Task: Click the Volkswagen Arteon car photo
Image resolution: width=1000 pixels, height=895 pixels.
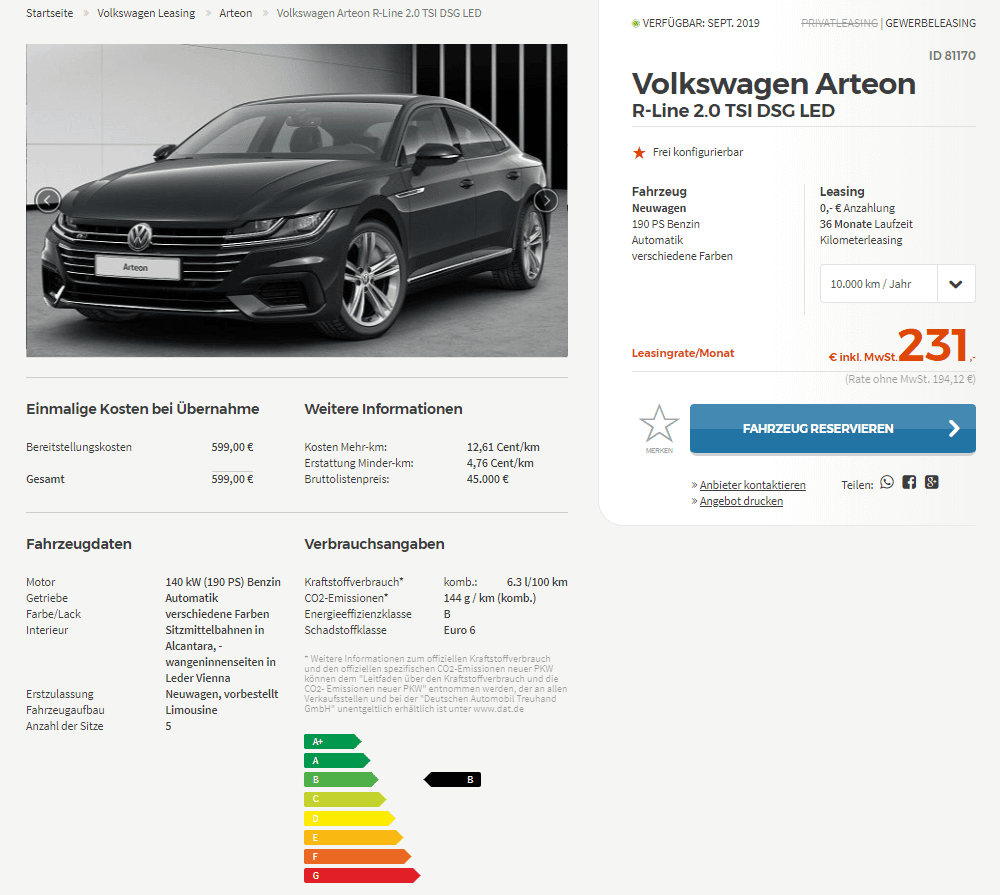Action: (297, 200)
